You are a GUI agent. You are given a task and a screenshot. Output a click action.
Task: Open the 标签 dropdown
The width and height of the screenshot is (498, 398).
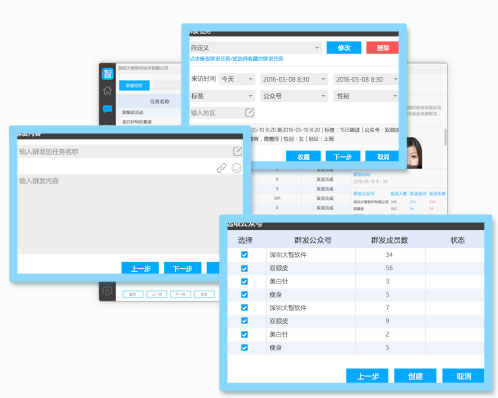(222, 96)
